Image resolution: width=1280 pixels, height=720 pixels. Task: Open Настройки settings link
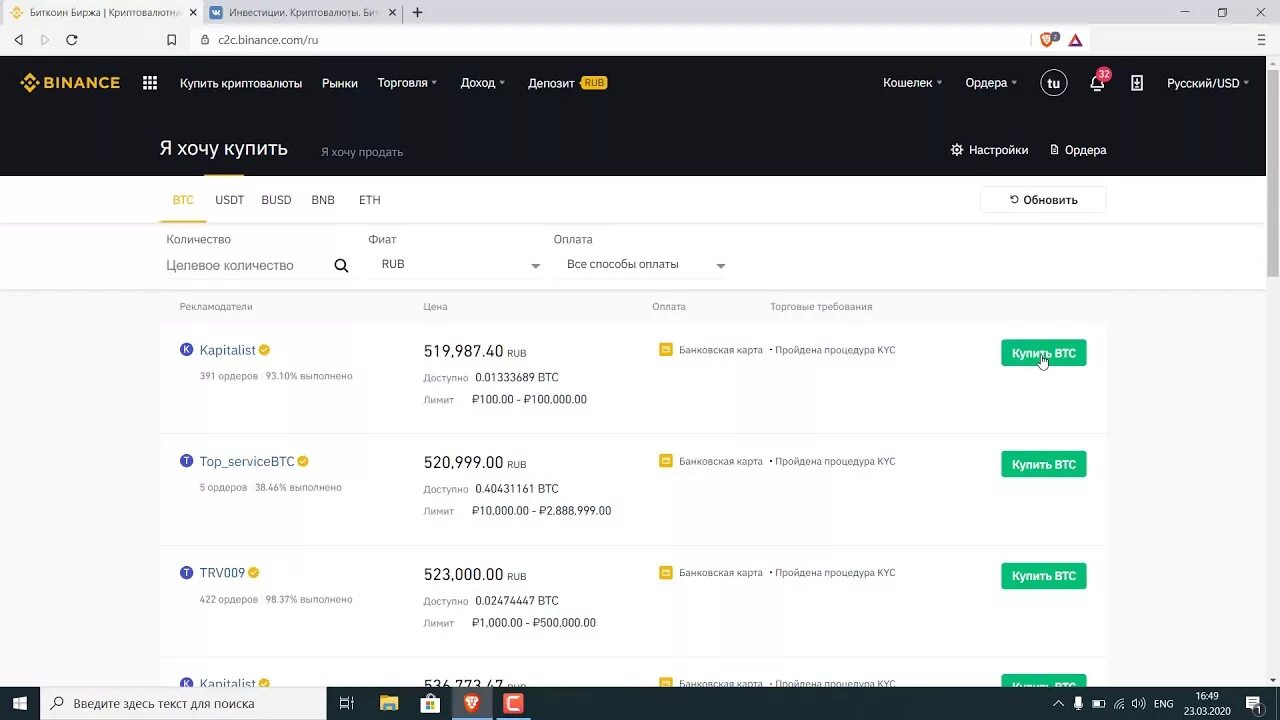(x=989, y=150)
